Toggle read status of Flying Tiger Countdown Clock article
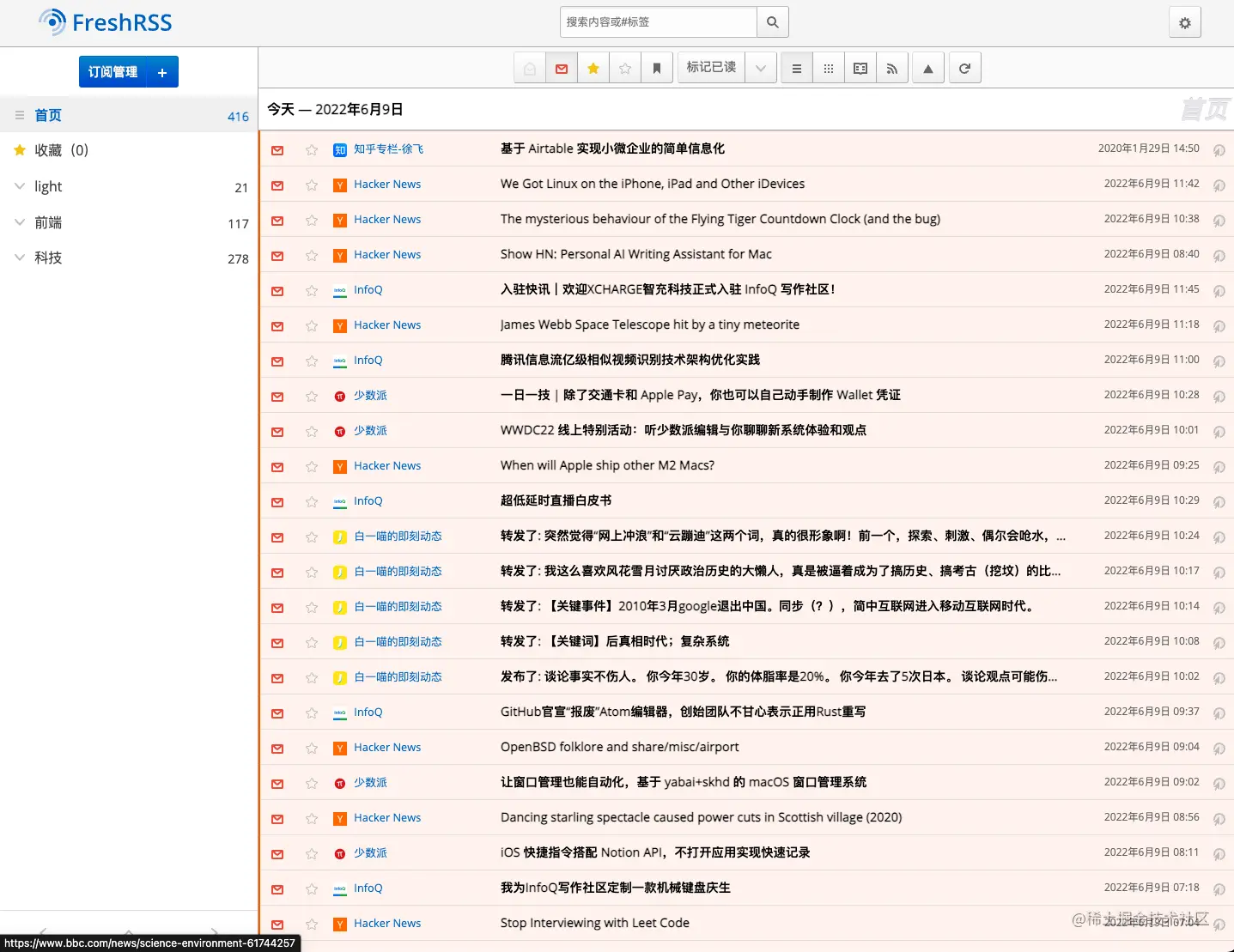This screenshot has width=1234, height=952. 277,221
